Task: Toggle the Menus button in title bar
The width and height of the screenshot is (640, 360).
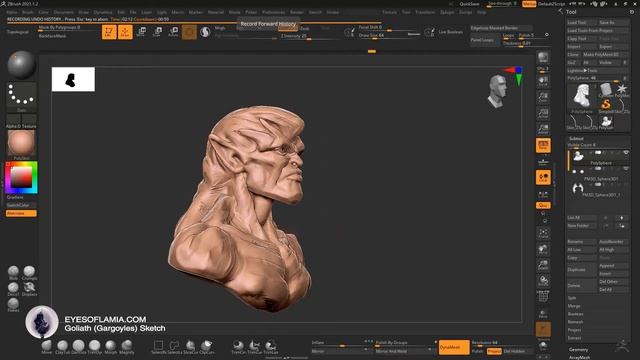Action: point(529,4)
